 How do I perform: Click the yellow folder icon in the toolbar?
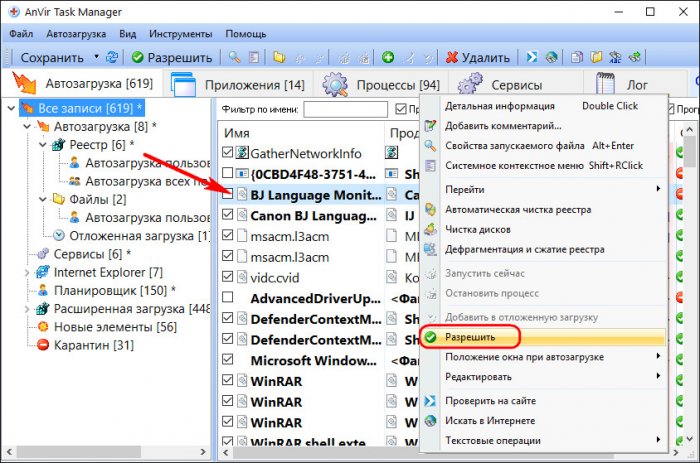pyautogui.click(x=279, y=57)
